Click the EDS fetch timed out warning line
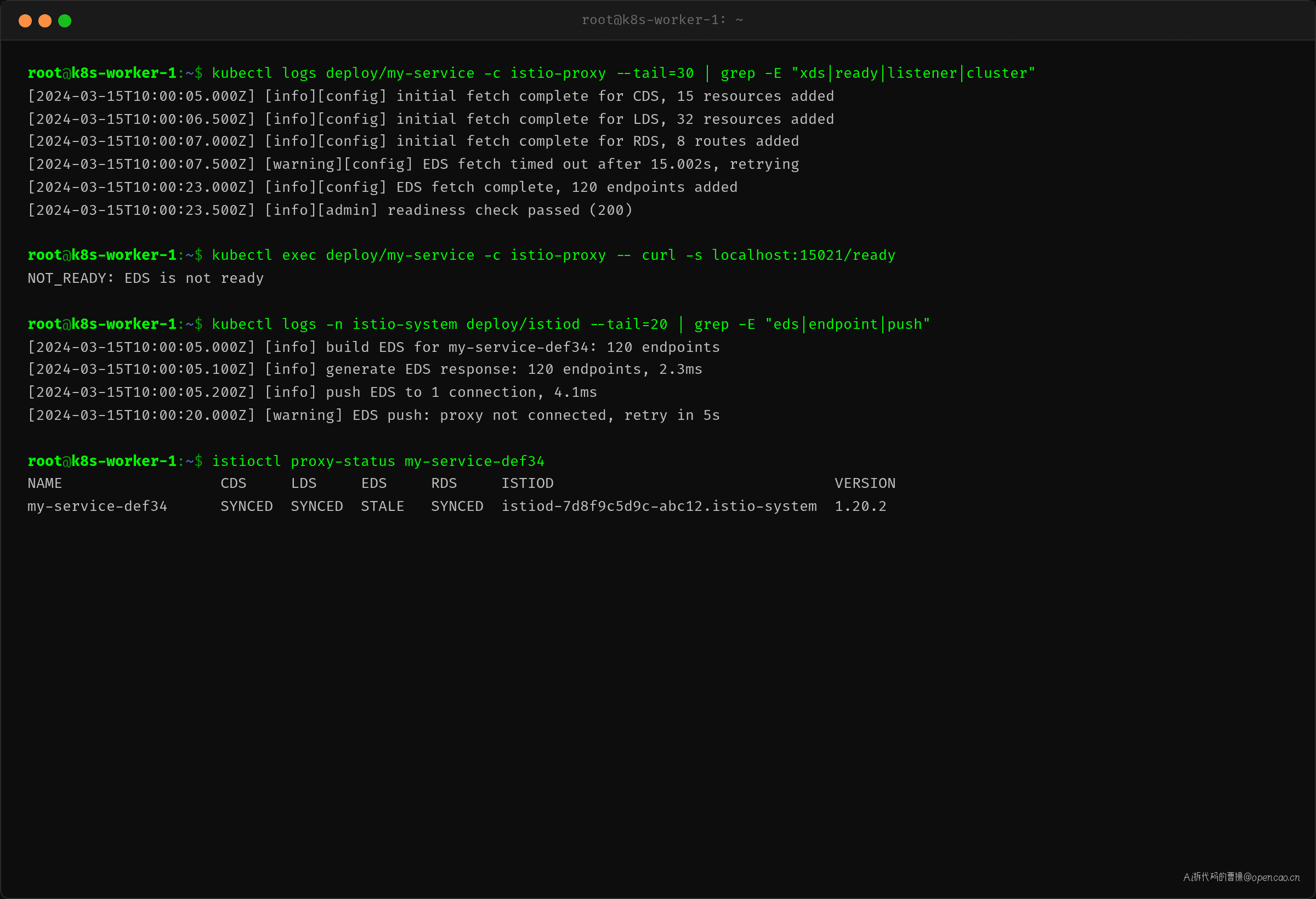 pos(413,164)
